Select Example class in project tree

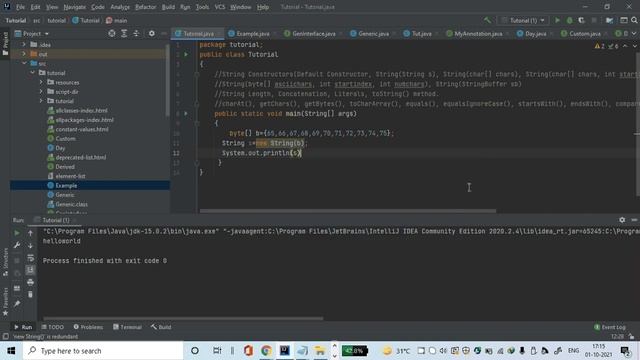click(66, 185)
